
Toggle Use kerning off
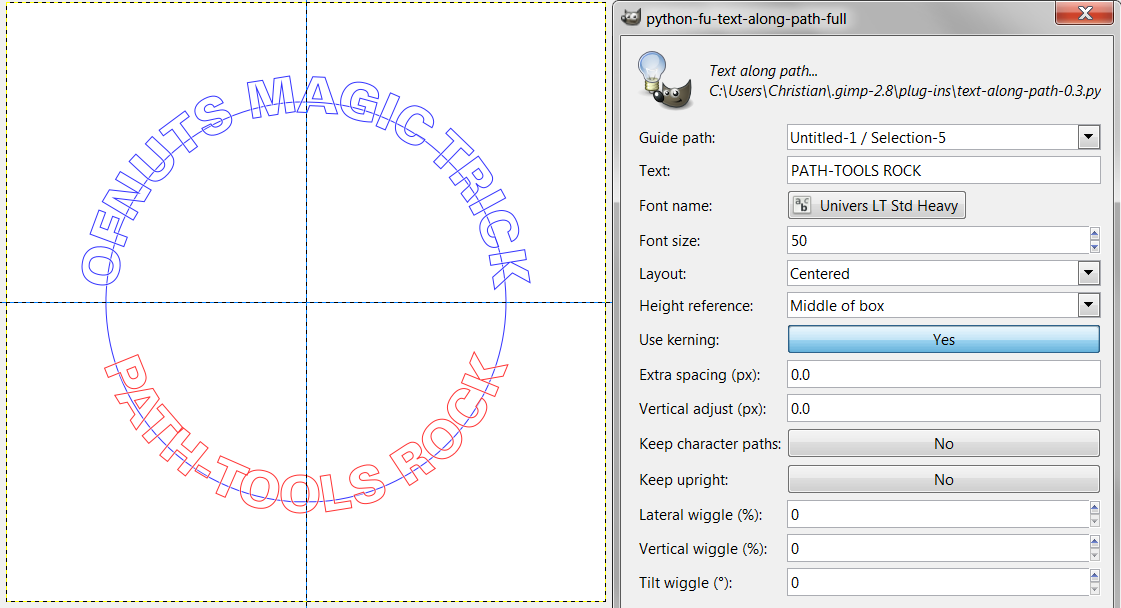pos(943,339)
